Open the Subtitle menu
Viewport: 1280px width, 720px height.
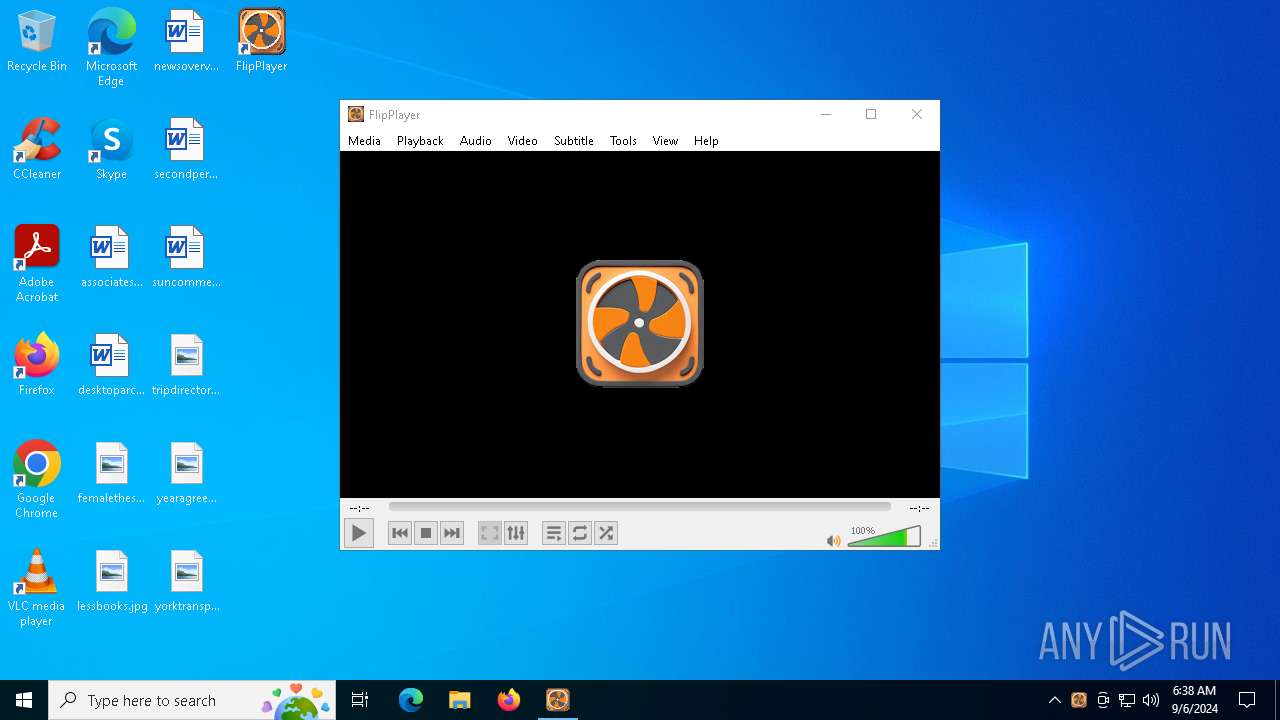(574, 141)
